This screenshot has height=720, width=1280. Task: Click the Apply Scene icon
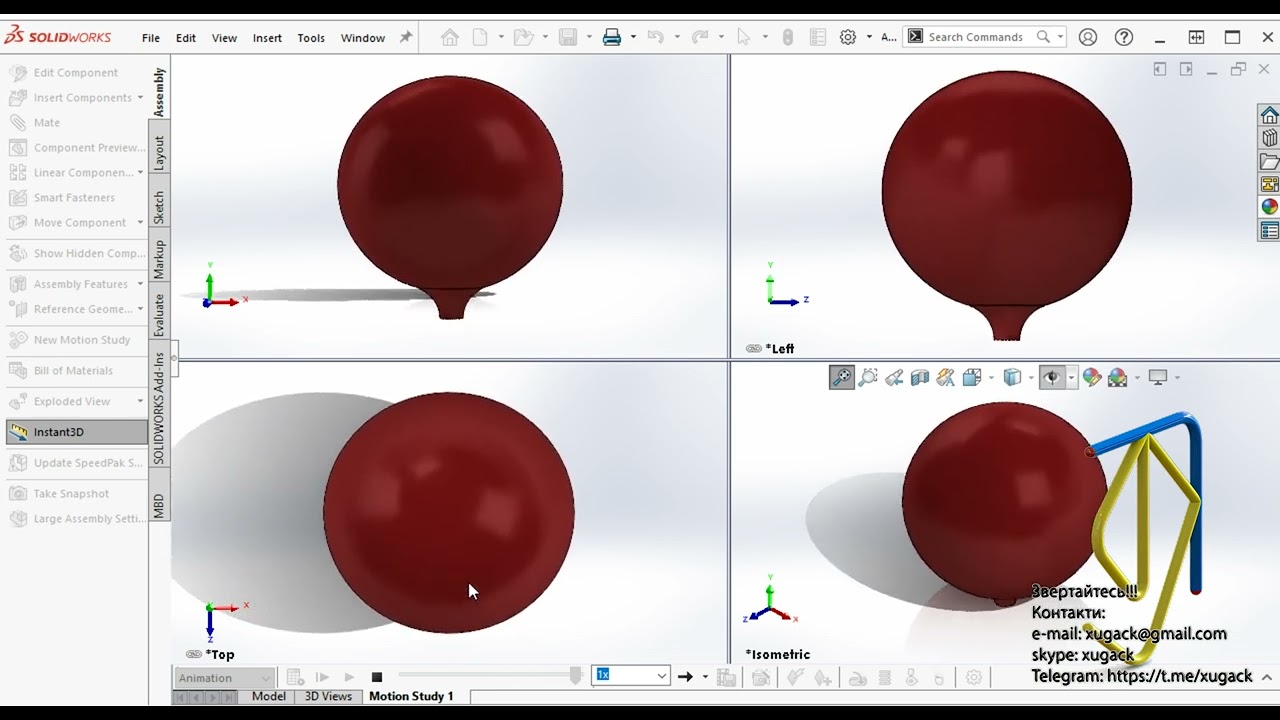[x=1118, y=377]
